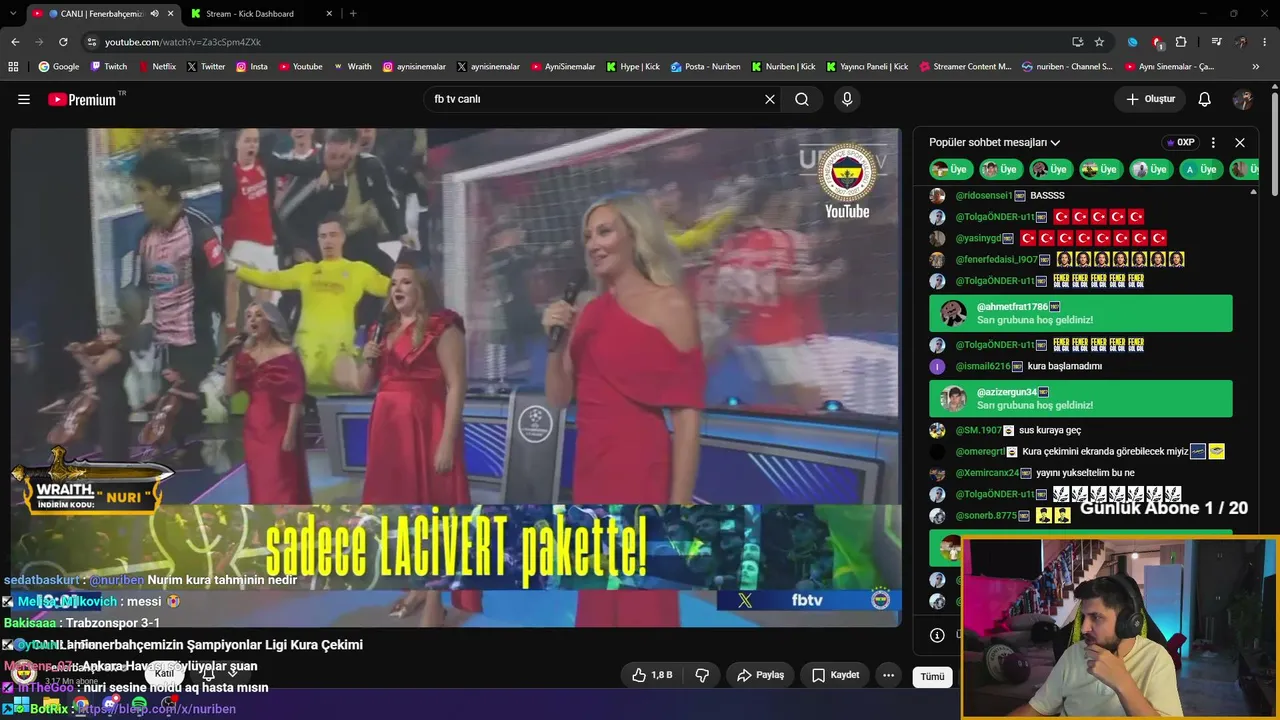
Task: Open @yasinygd chat username
Action: pos(978,238)
